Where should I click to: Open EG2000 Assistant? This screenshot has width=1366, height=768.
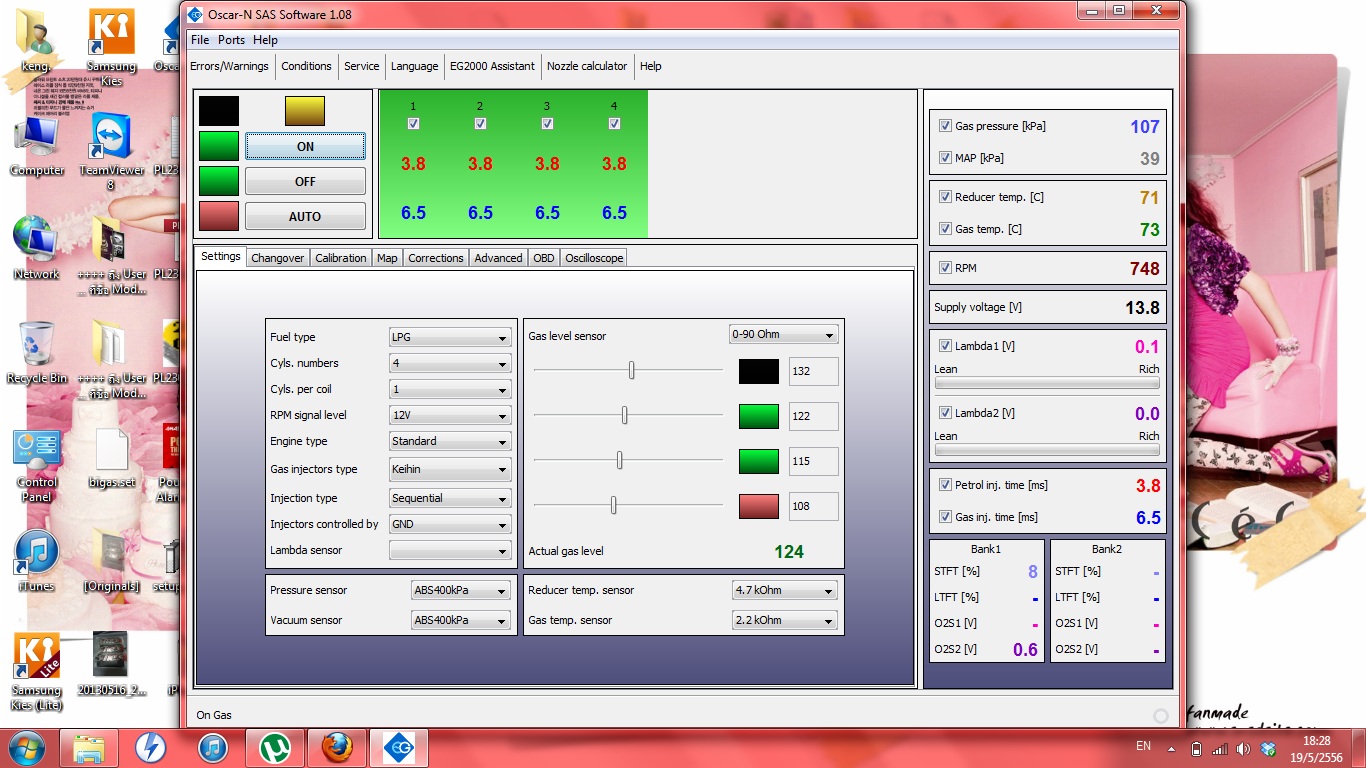click(x=492, y=66)
